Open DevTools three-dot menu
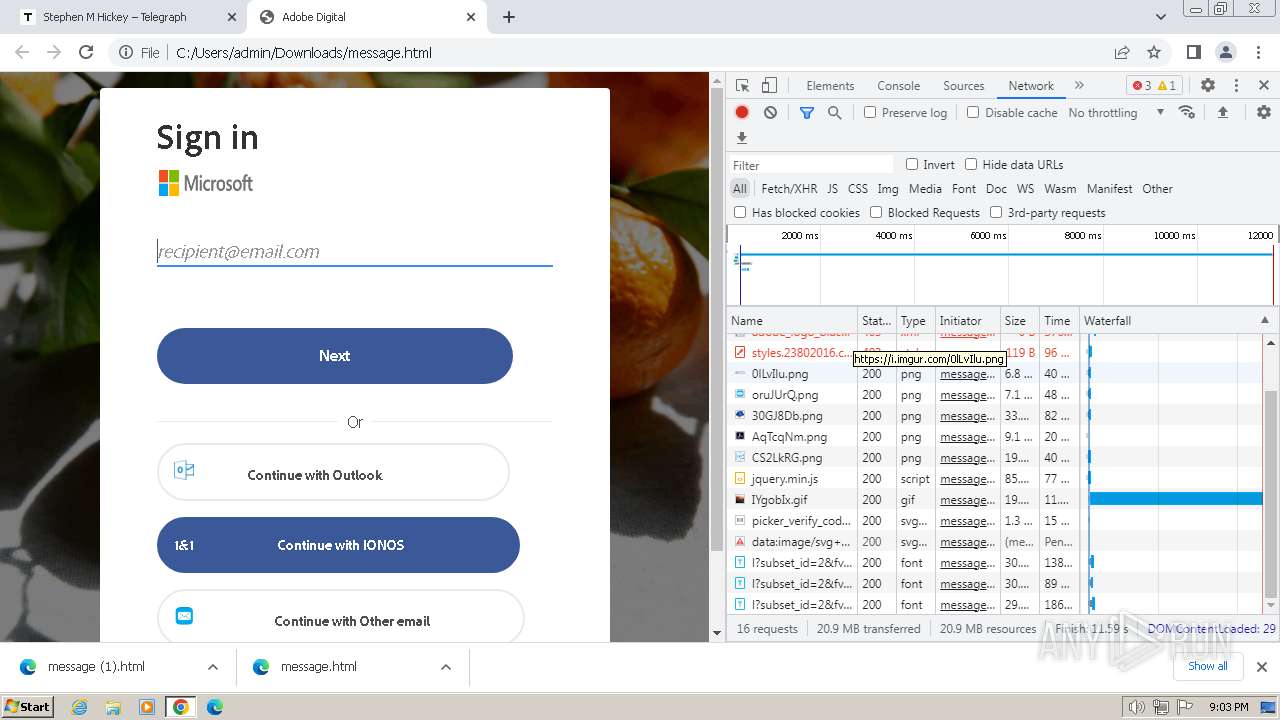Screen dimensions: 1280x720 pyautogui.click(x=1236, y=86)
